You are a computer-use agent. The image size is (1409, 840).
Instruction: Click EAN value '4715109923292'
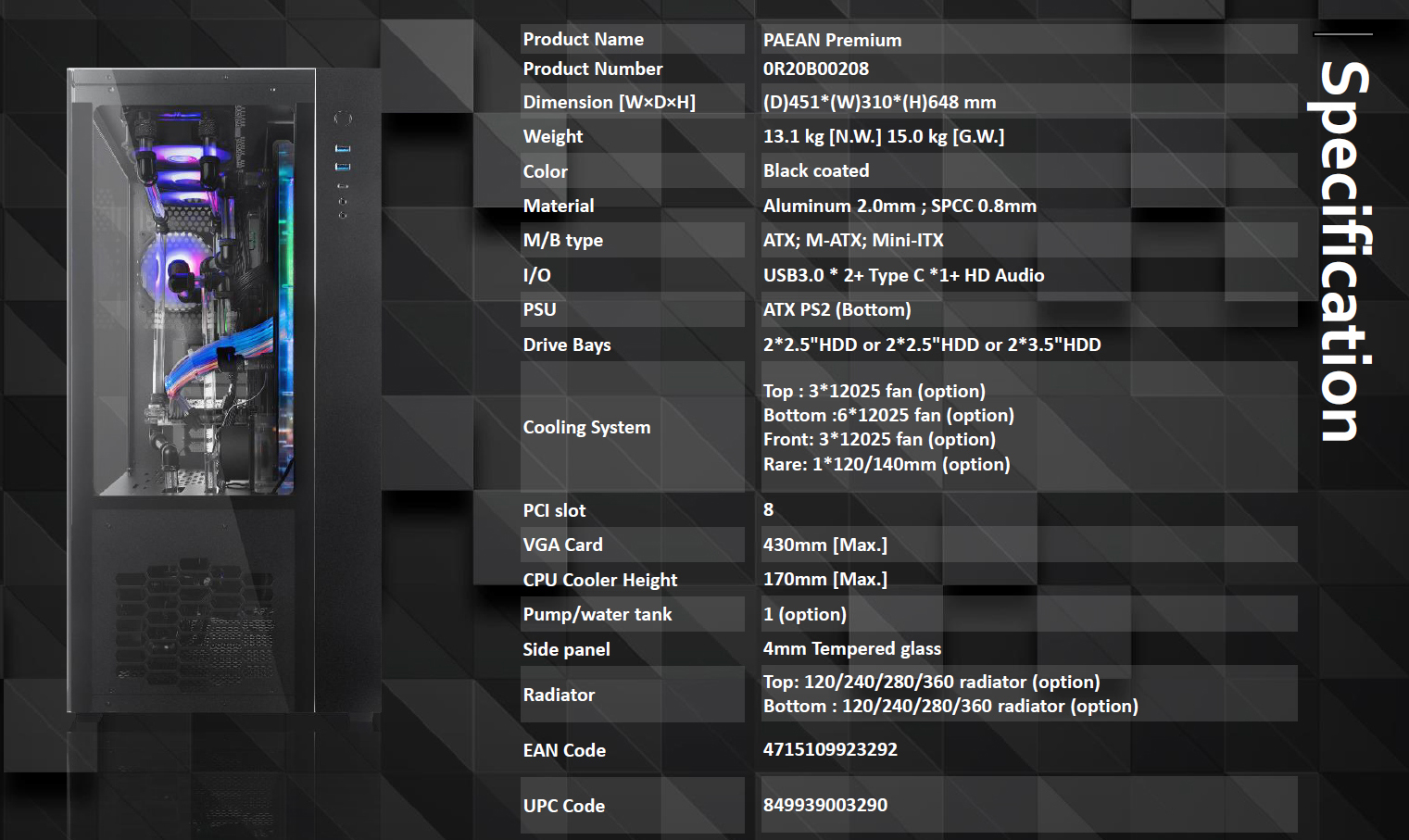tap(830, 749)
